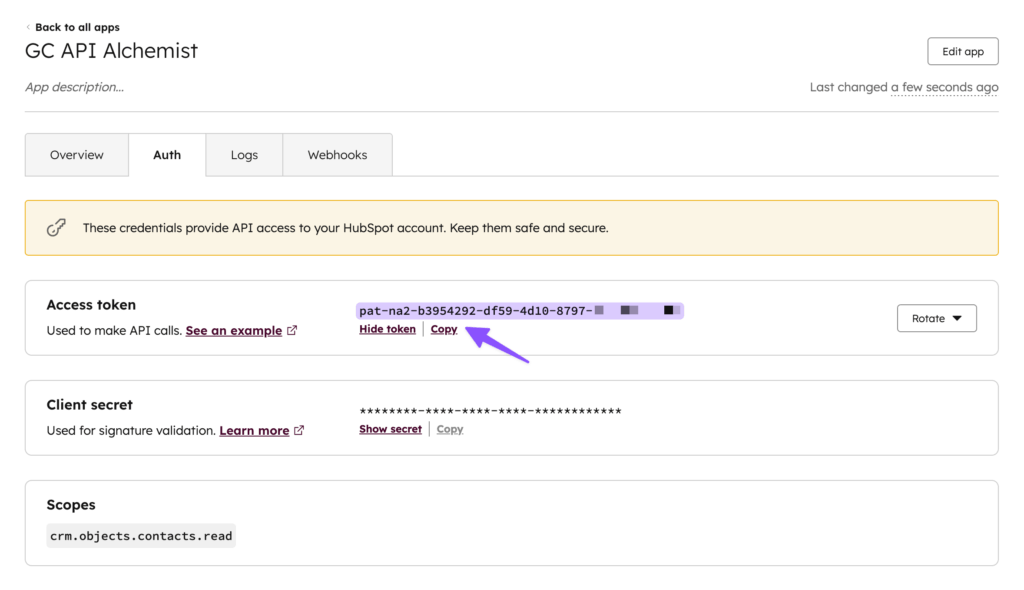Click the highlighted access token field
1024x590 pixels.
(519, 310)
